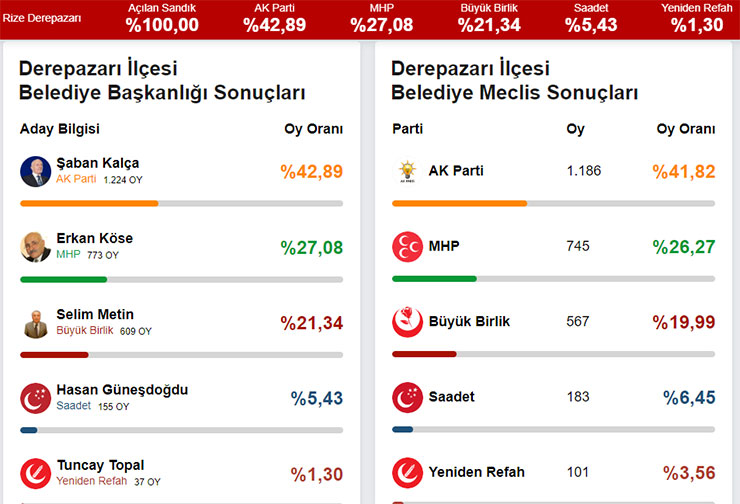Click MHP green council vote bar
Viewport: 740px width, 504px height.
[x=434, y=279]
